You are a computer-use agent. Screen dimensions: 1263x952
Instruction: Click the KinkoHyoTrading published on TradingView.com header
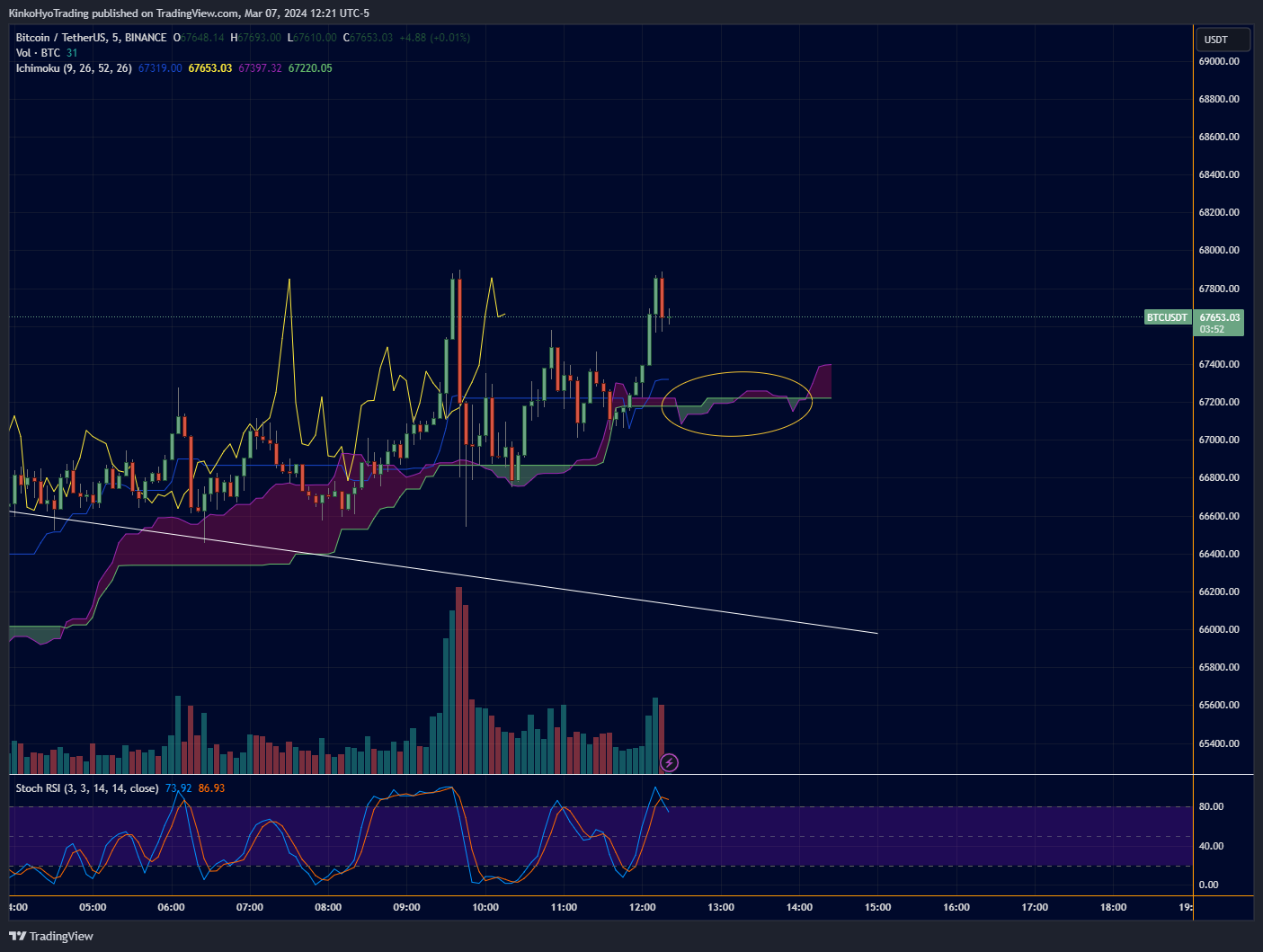[x=189, y=13]
